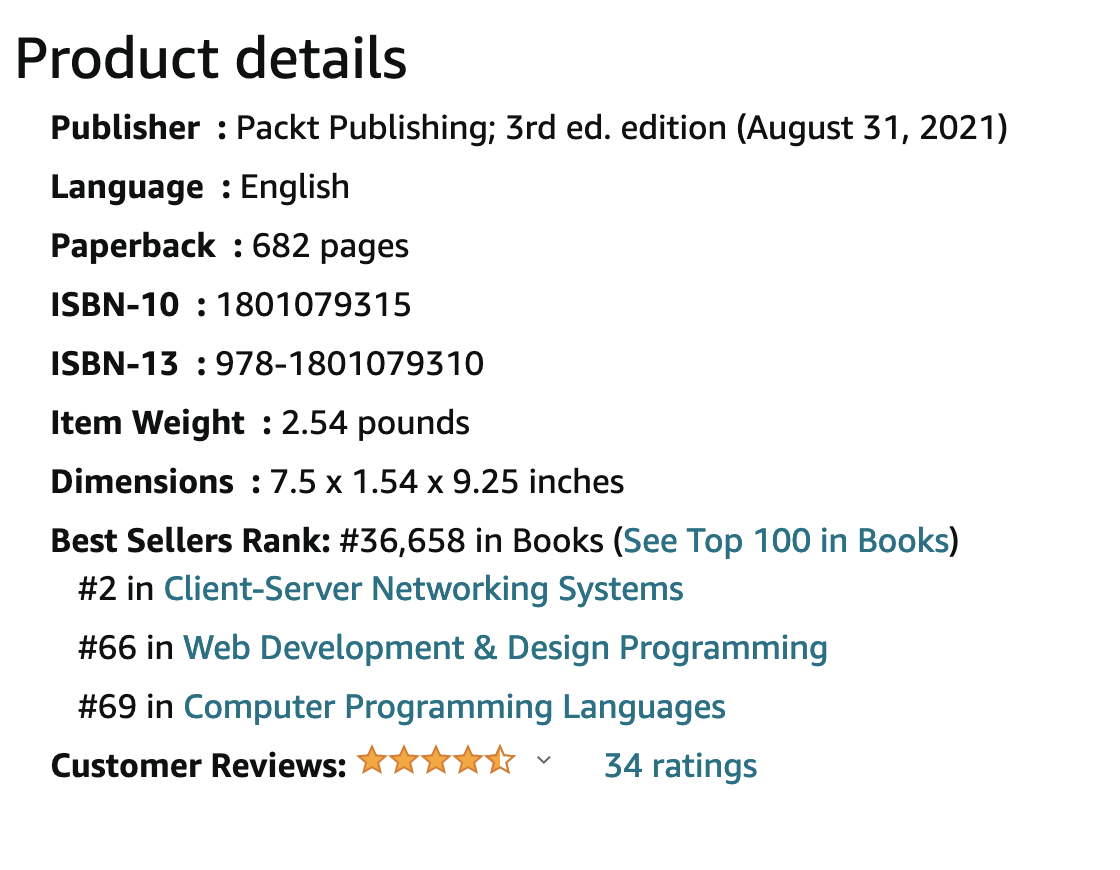
Task: Click the English language value
Action: (294, 188)
